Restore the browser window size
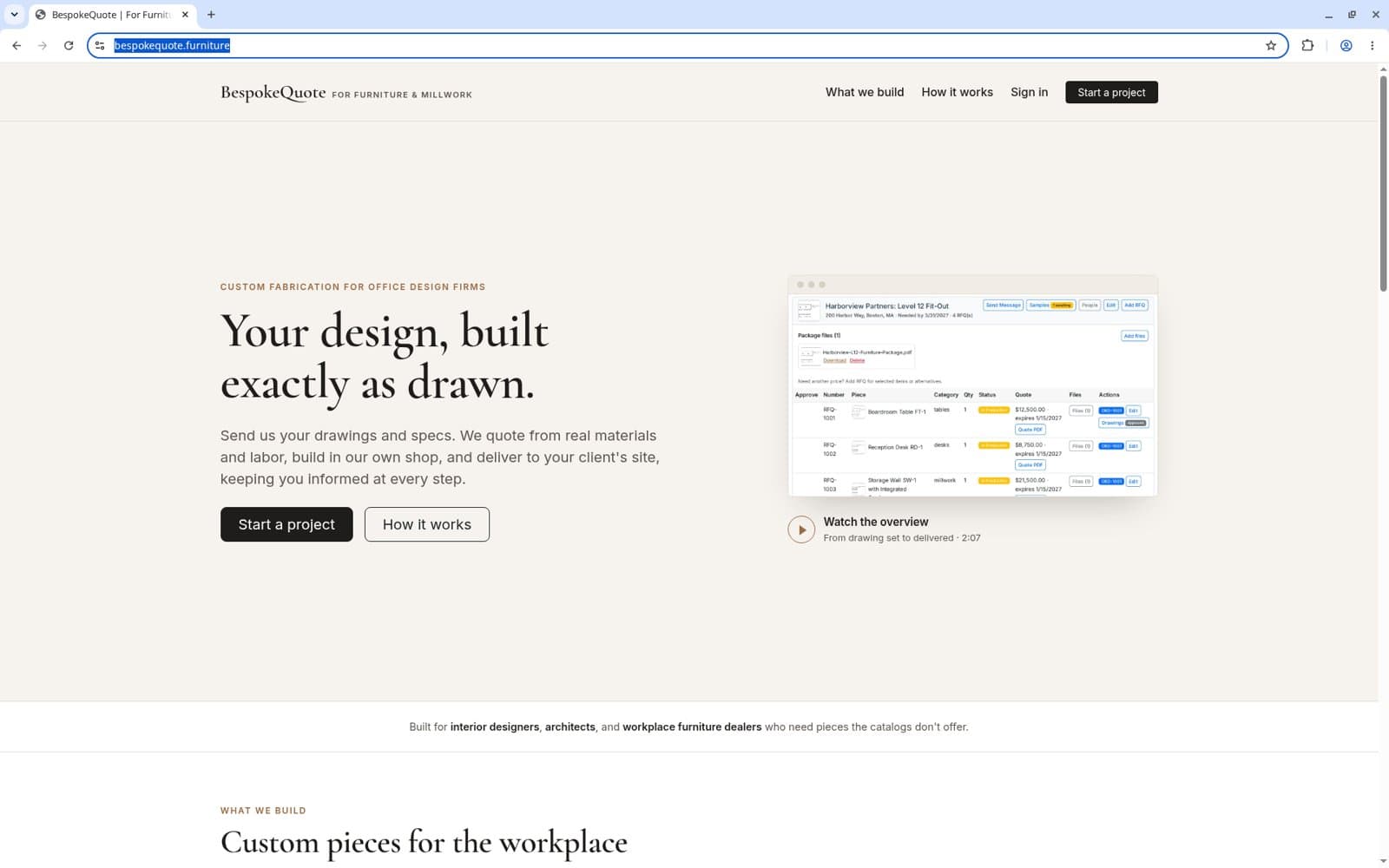The height and width of the screenshot is (868, 1389). (x=1352, y=15)
